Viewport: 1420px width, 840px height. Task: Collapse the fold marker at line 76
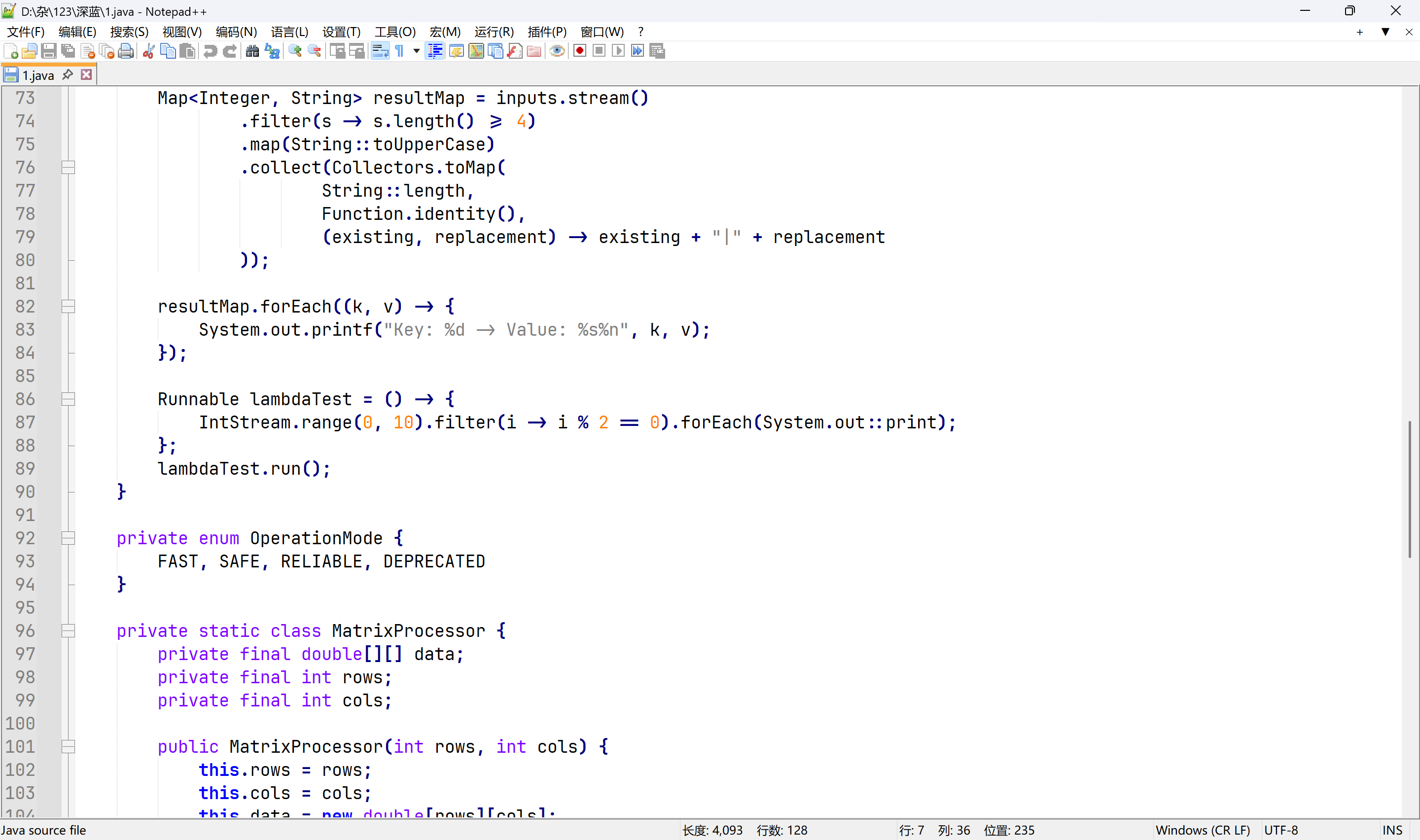[x=68, y=168]
